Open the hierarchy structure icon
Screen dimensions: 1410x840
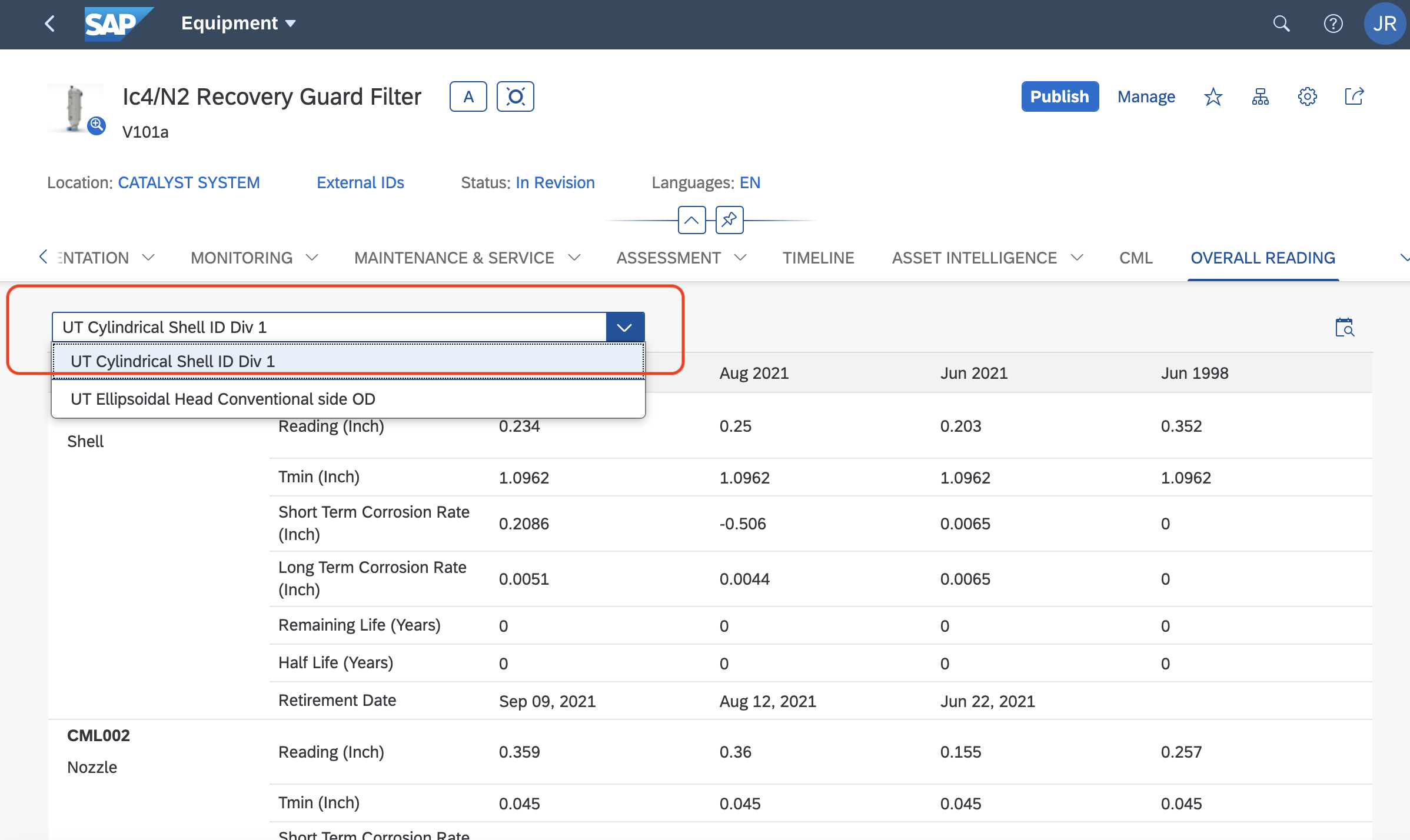[1260, 96]
